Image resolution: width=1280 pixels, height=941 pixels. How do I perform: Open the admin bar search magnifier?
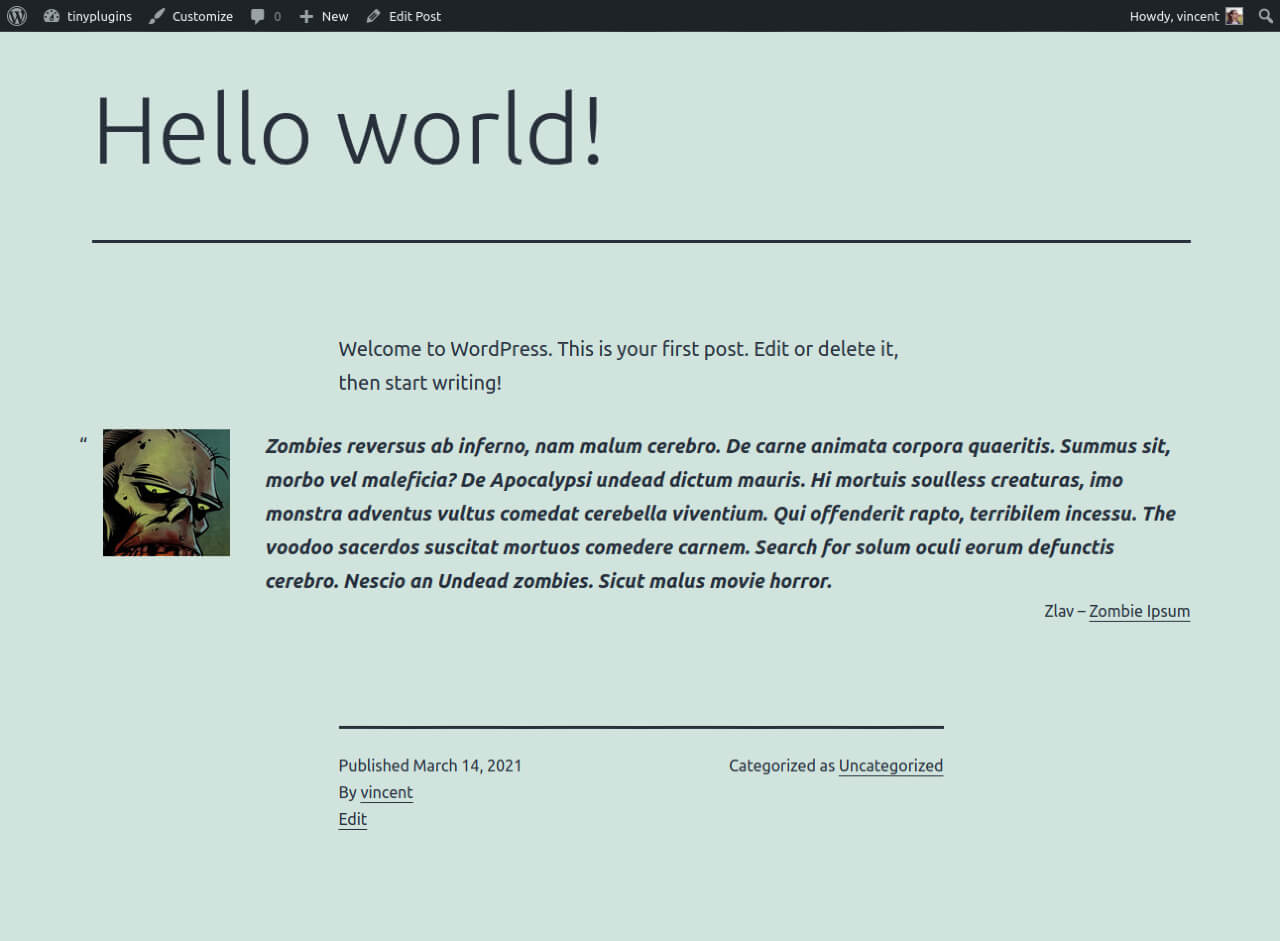click(1265, 16)
